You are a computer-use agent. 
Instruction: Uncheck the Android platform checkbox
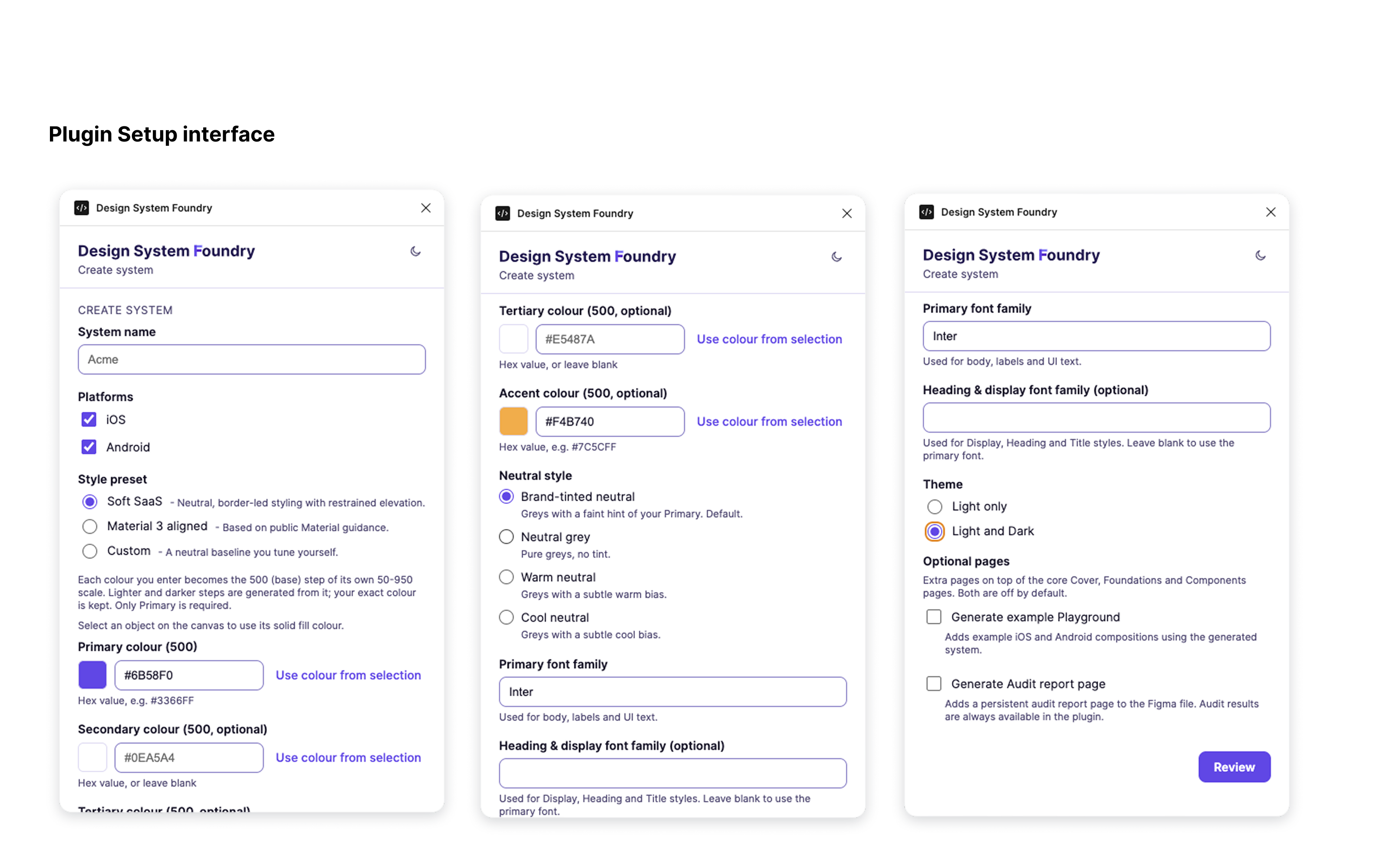tap(89, 447)
